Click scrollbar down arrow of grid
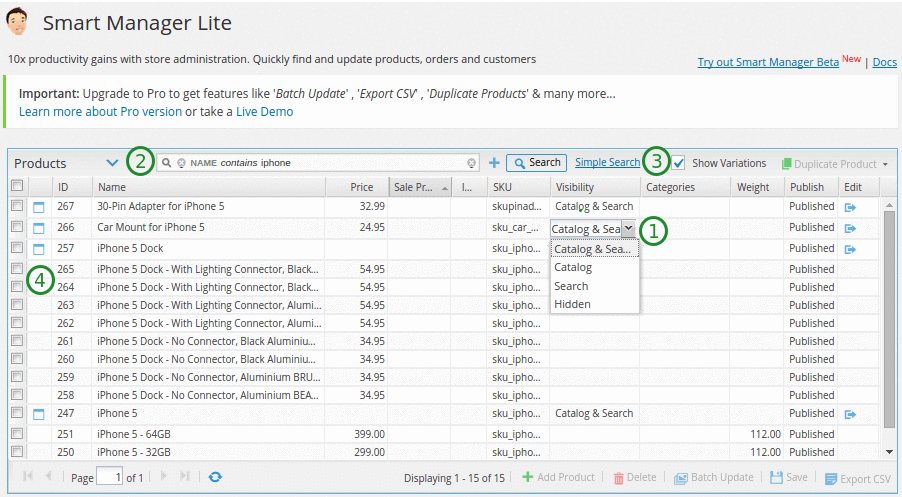 (889, 452)
